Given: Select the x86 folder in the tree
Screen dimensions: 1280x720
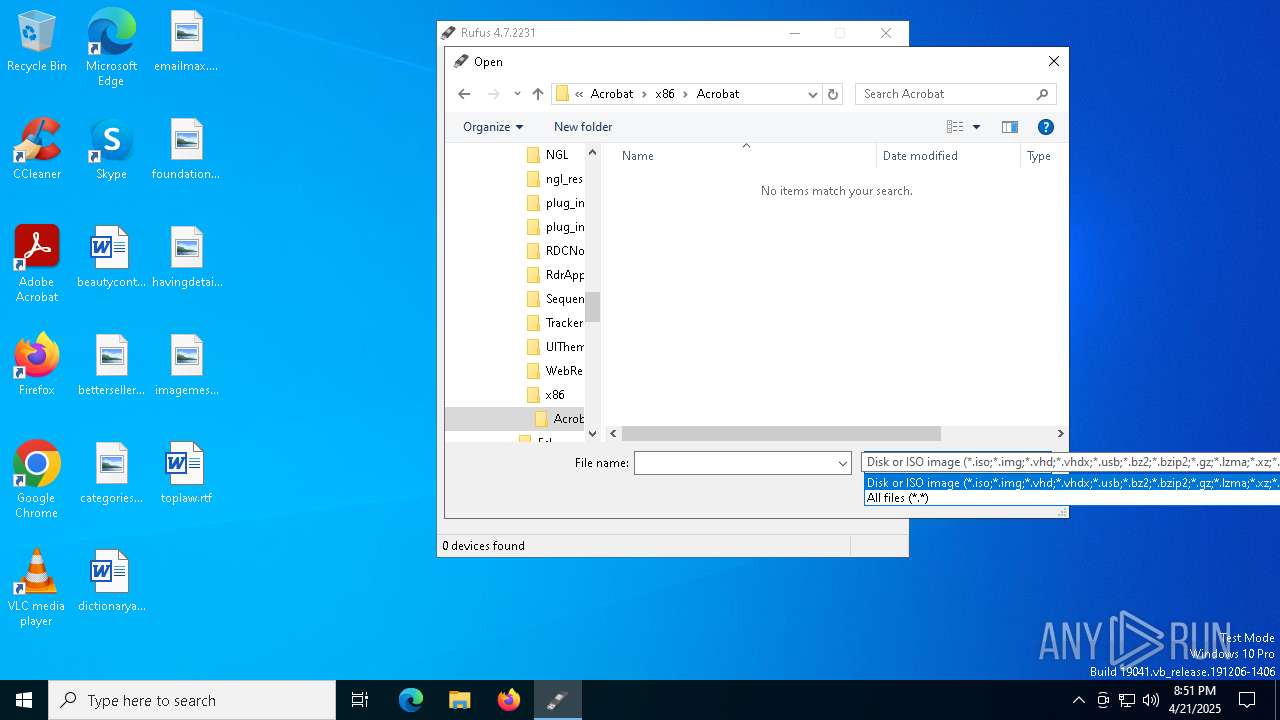Looking at the screenshot, I should (546, 395).
